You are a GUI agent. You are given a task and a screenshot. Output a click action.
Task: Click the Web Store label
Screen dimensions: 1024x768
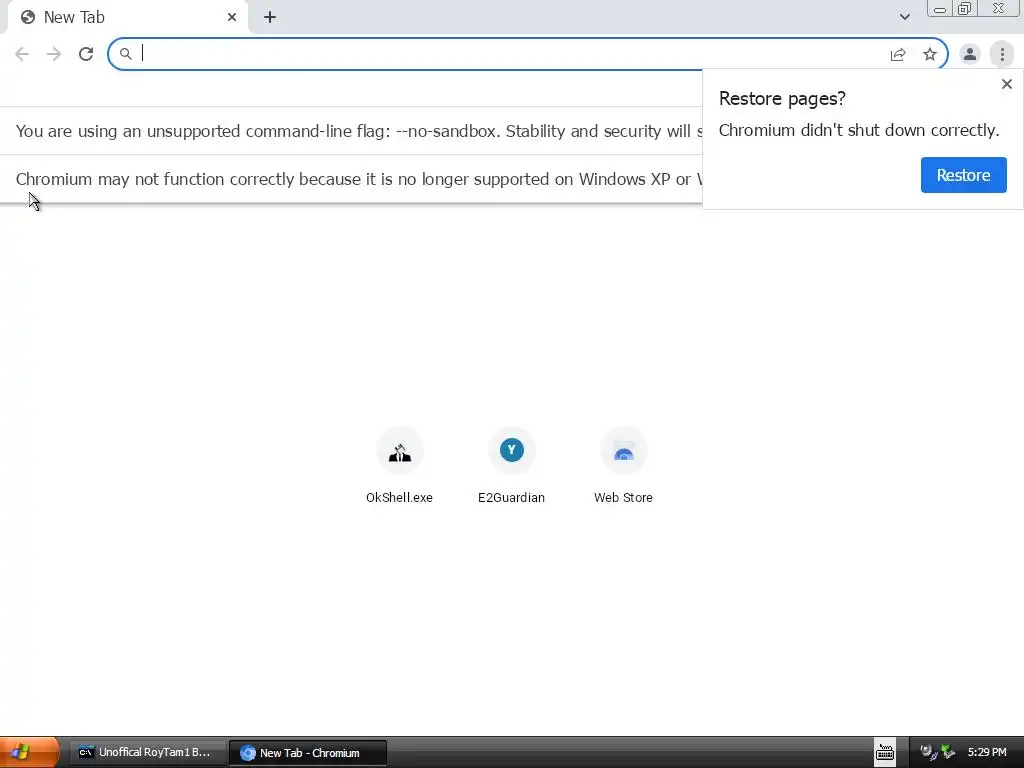click(624, 498)
